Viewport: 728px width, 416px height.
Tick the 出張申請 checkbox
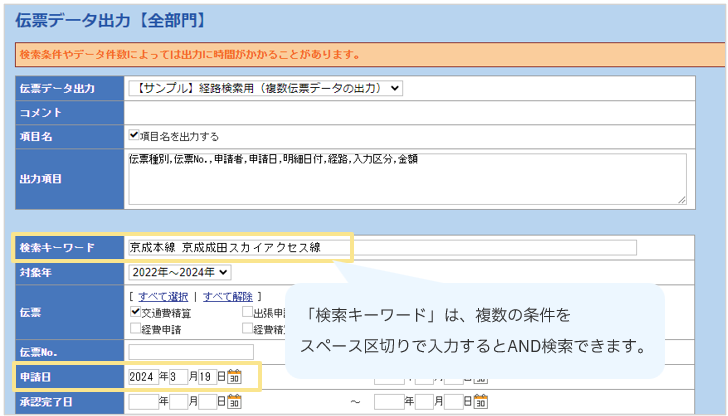[x=247, y=311]
